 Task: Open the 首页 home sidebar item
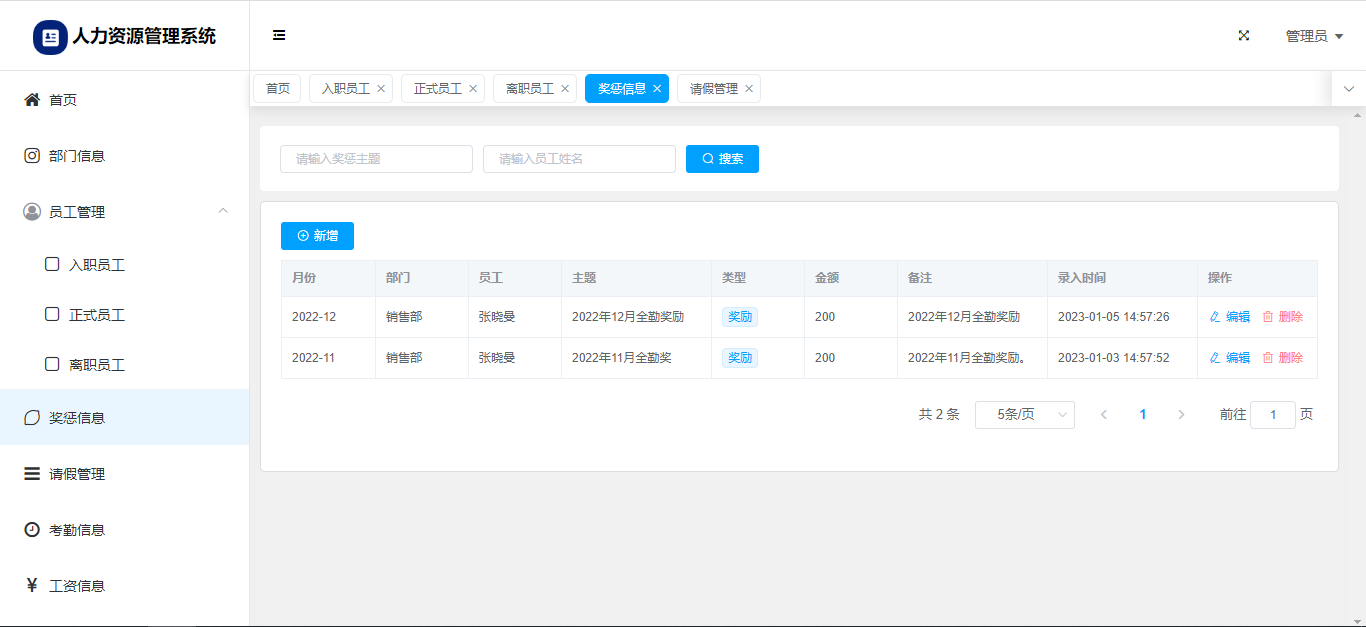point(63,100)
